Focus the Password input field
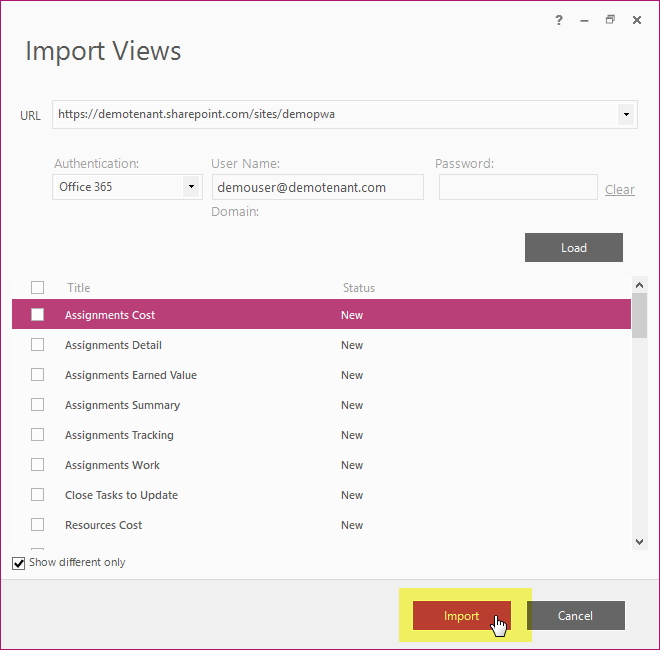The height and width of the screenshot is (650, 660). pyautogui.click(x=518, y=187)
